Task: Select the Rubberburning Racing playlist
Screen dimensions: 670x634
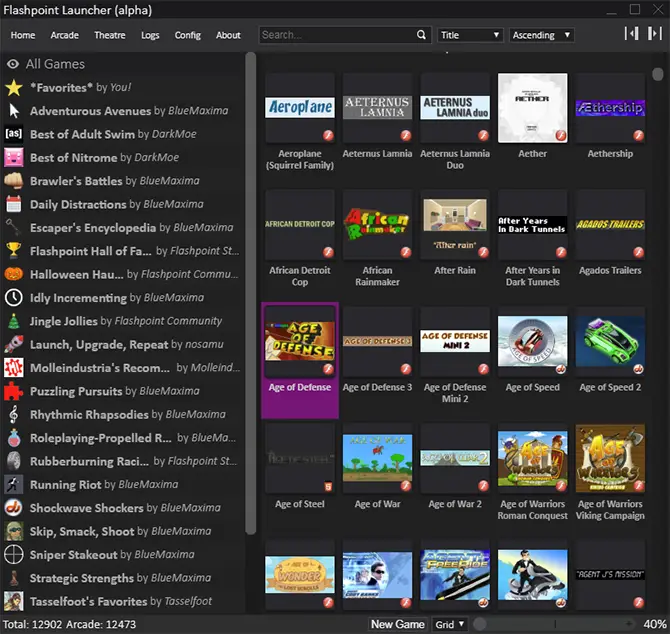Action: pyautogui.click(x=123, y=461)
